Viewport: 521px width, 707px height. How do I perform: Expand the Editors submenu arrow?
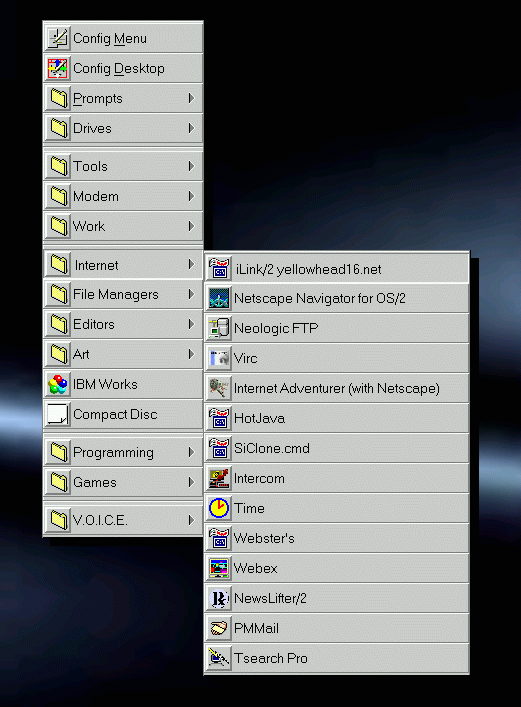(191, 324)
